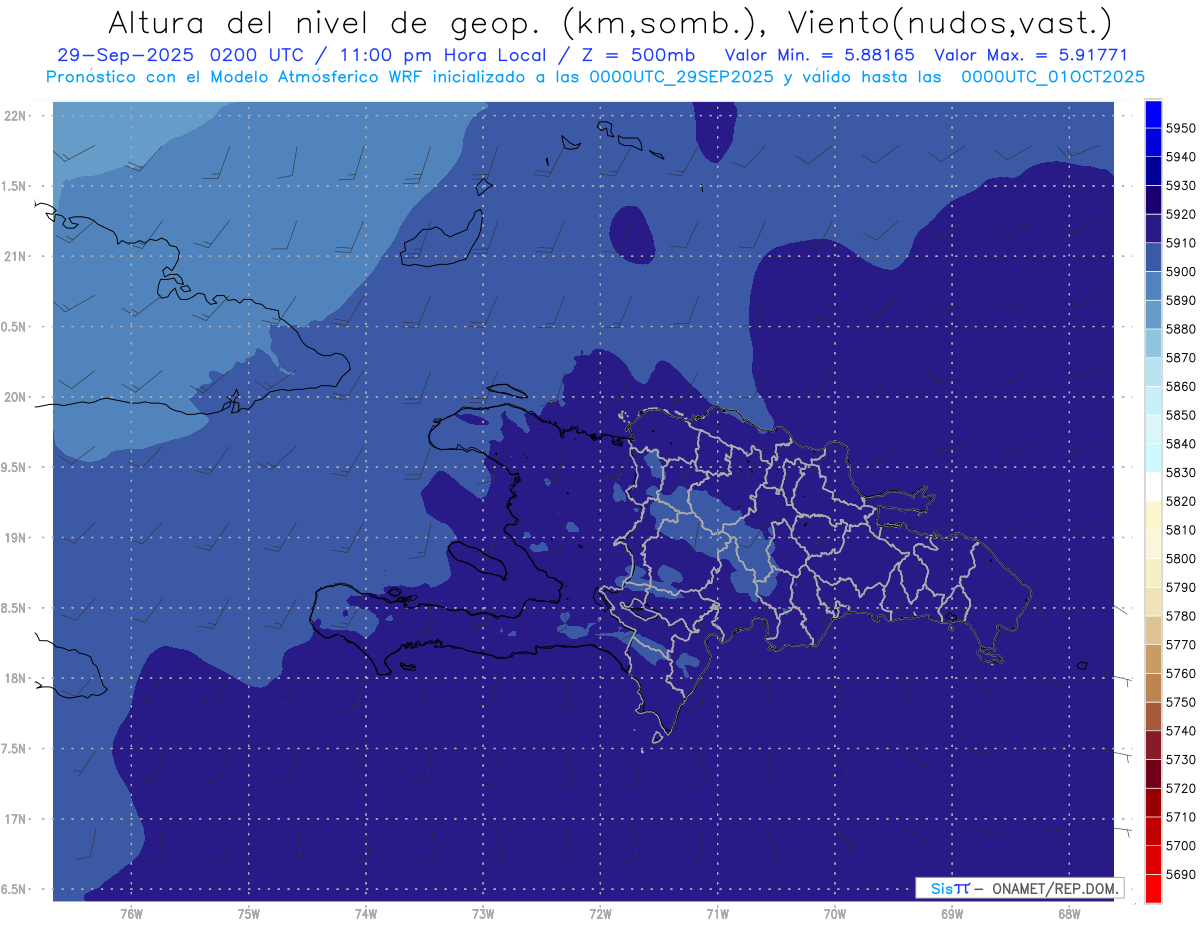
Task: Click the 5840 colorbar label
Action: (x=1180, y=444)
